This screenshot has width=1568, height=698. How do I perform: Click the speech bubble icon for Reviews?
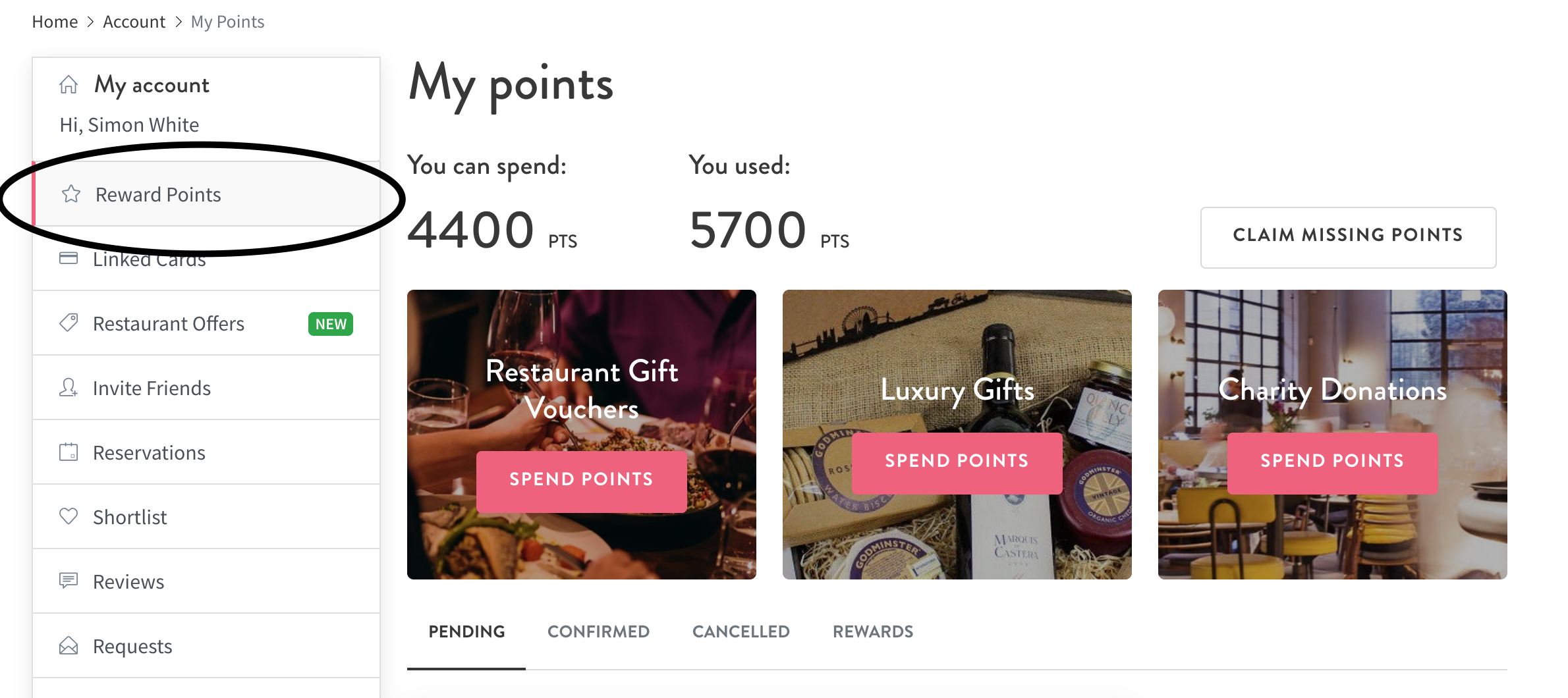[69, 581]
